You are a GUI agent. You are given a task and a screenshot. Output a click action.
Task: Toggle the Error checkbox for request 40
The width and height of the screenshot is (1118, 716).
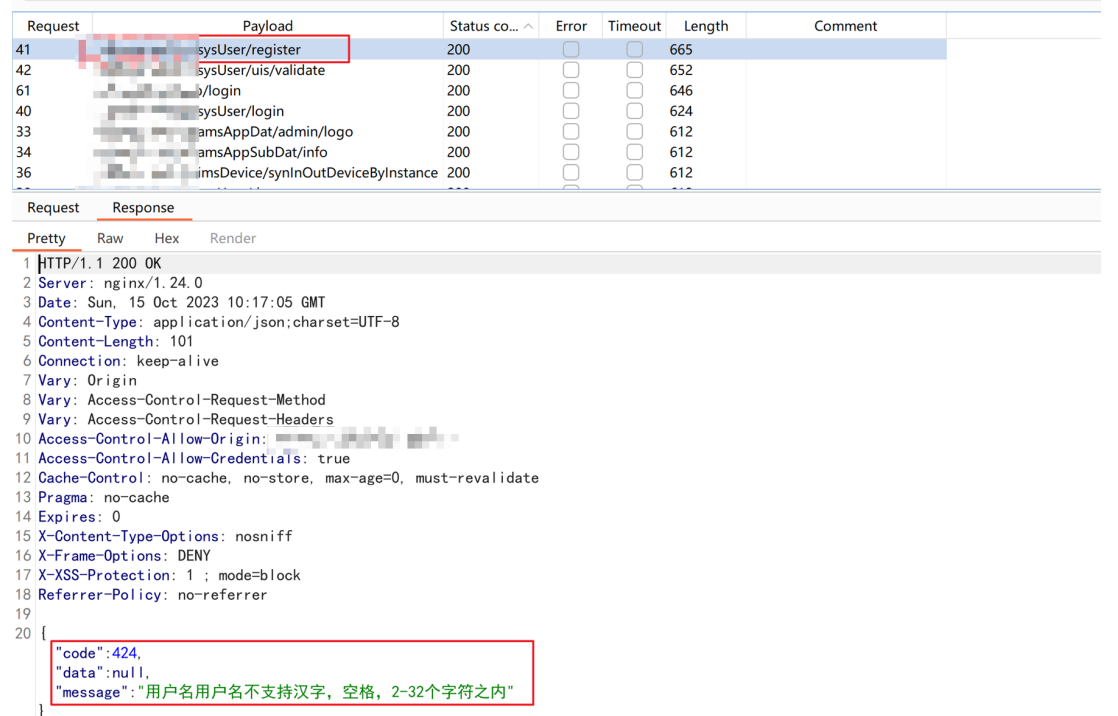(570, 111)
